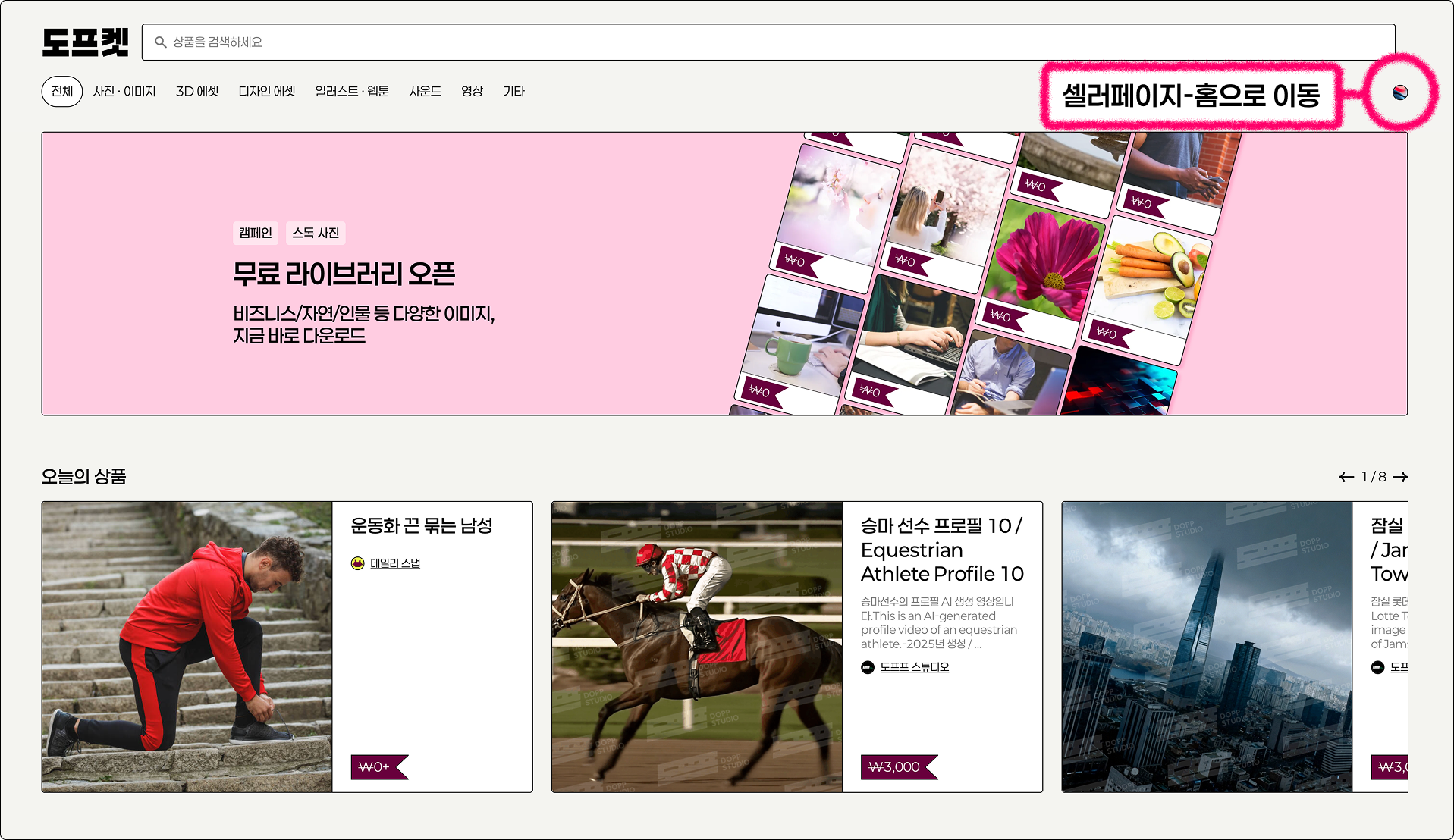Click the ₩3,000 price tag
1454x840 pixels.
[x=895, y=767]
